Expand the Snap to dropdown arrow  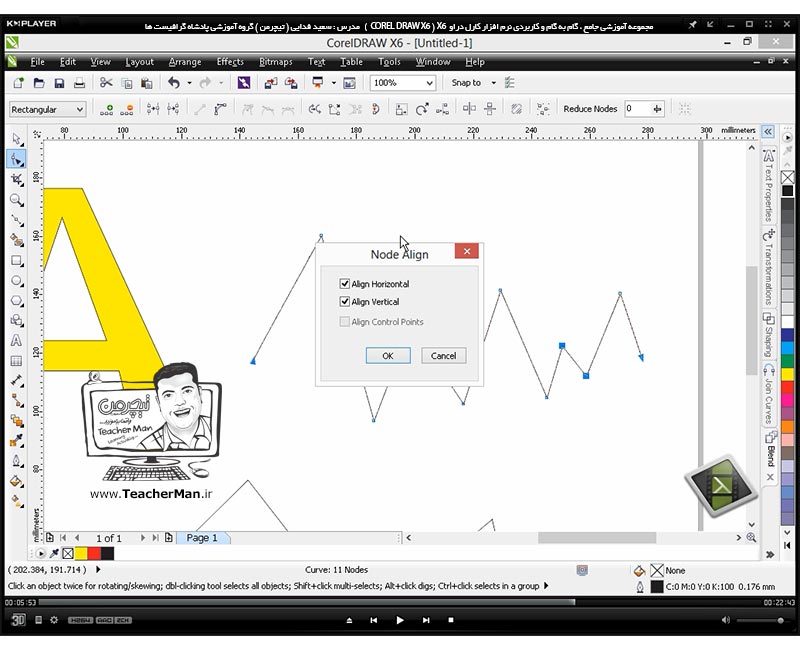point(493,83)
